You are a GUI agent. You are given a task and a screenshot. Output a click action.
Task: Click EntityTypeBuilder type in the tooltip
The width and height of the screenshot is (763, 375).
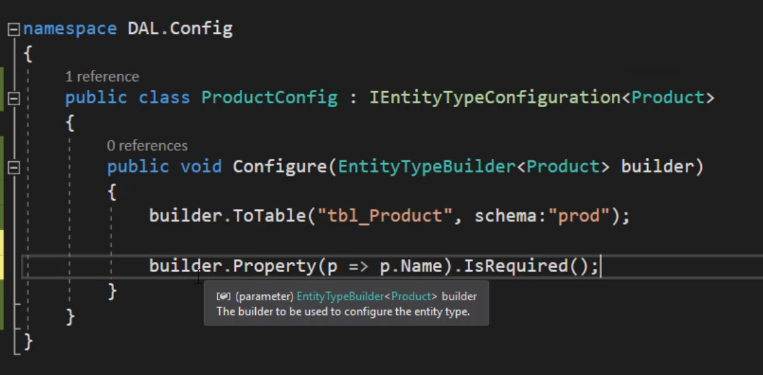(340, 296)
